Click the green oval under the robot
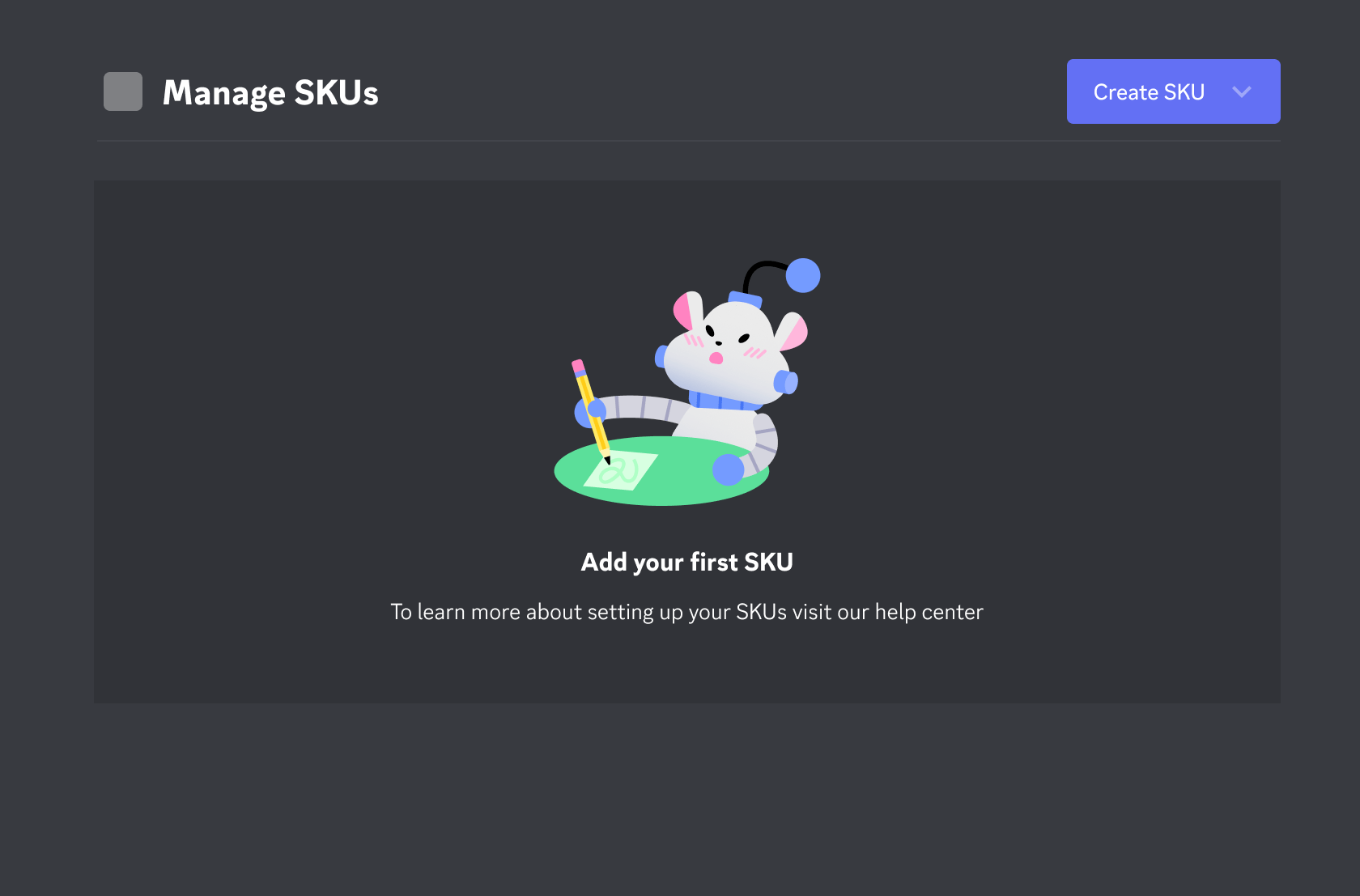This screenshot has height=896, width=1360. (x=661, y=471)
